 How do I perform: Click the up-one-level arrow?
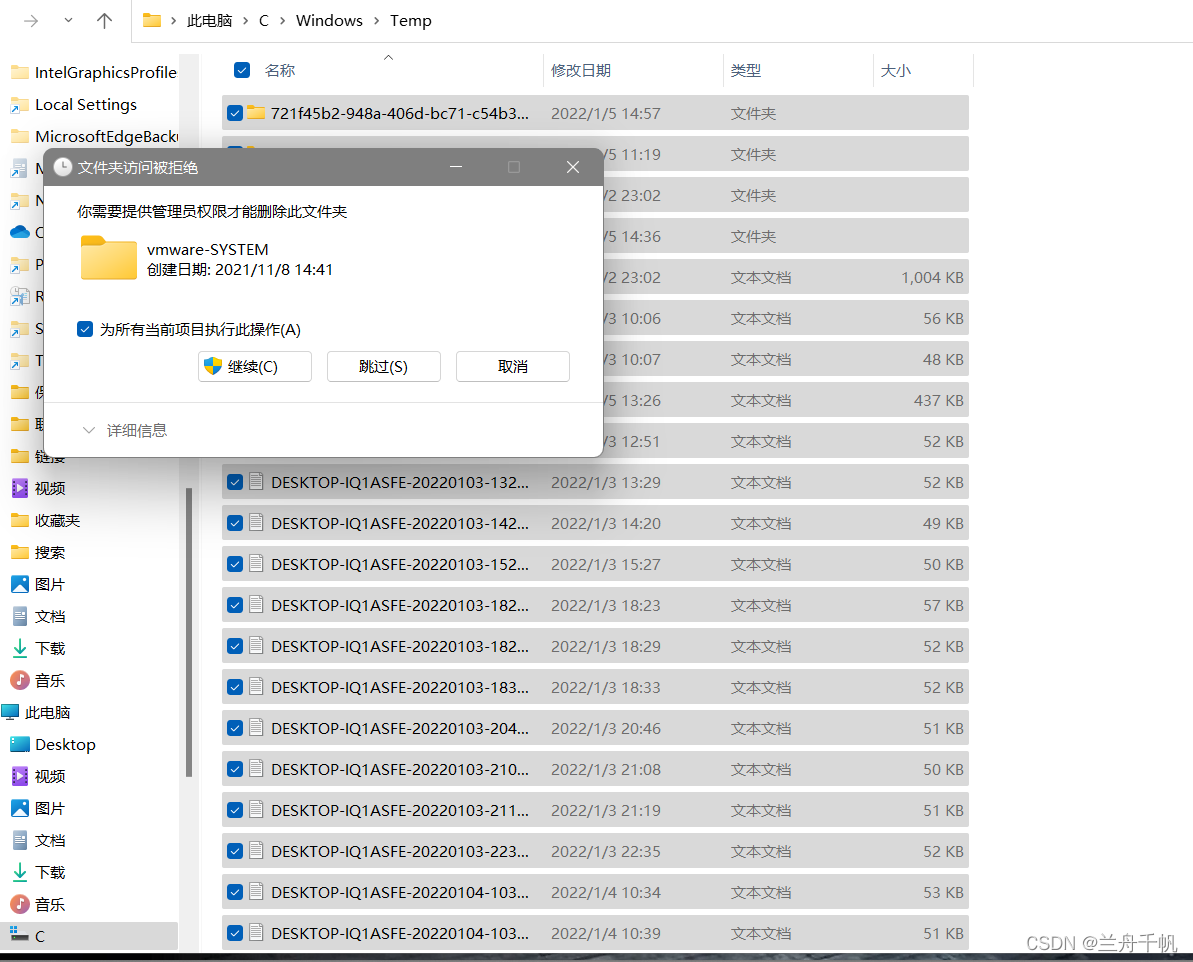(x=104, y=21)
